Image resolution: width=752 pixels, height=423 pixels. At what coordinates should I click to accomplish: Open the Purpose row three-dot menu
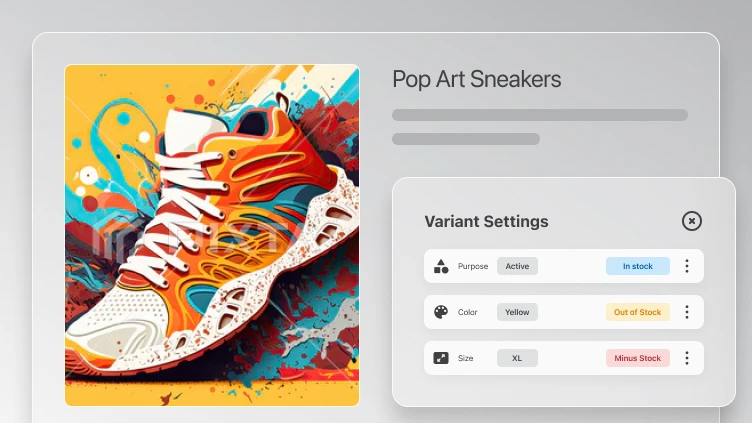tap(687, 266)
